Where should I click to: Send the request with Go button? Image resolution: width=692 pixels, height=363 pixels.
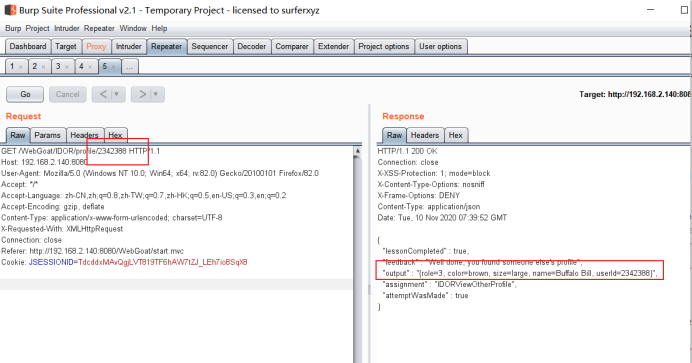pyautogui.click(x=25, y=94)
